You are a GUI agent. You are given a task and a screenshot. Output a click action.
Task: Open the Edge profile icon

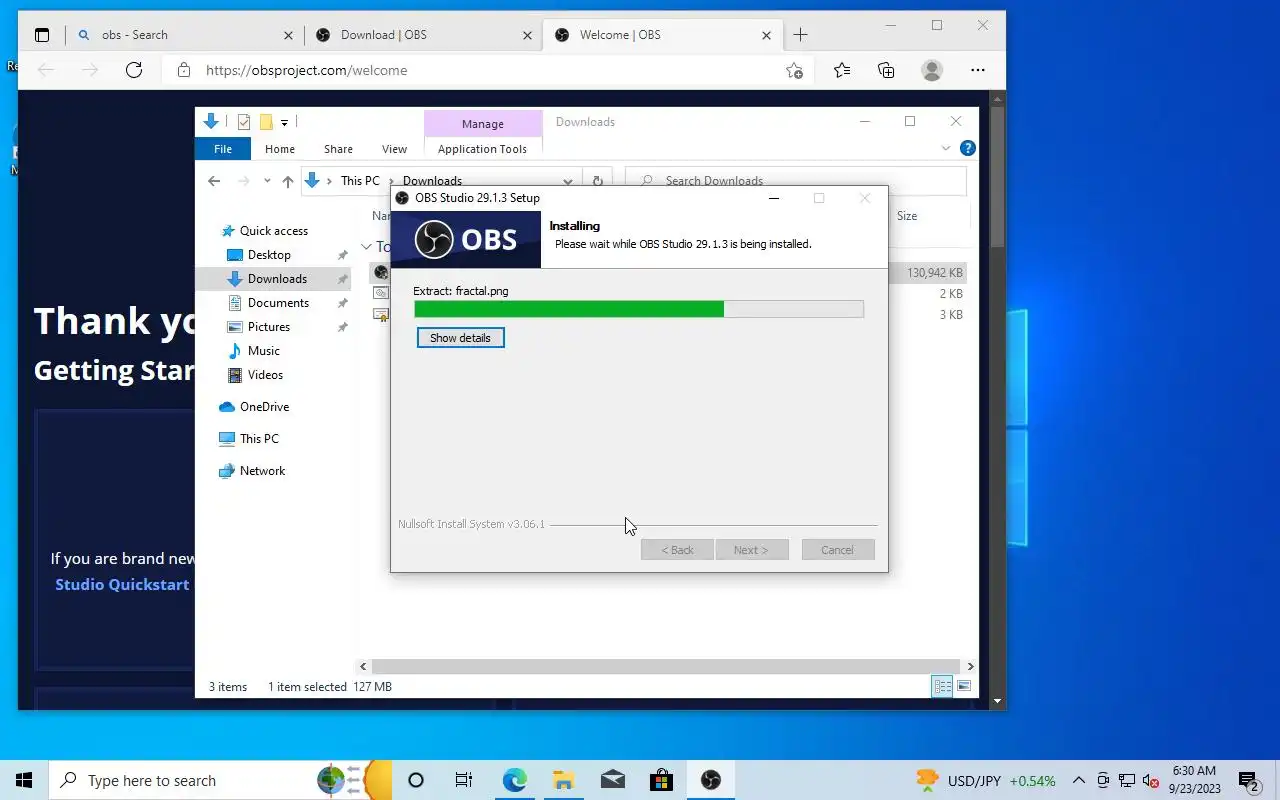point(932,70)
